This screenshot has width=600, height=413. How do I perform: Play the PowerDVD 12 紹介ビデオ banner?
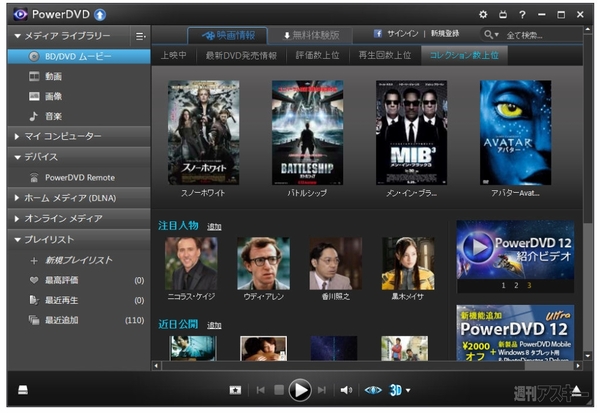(x=515, y=250)
